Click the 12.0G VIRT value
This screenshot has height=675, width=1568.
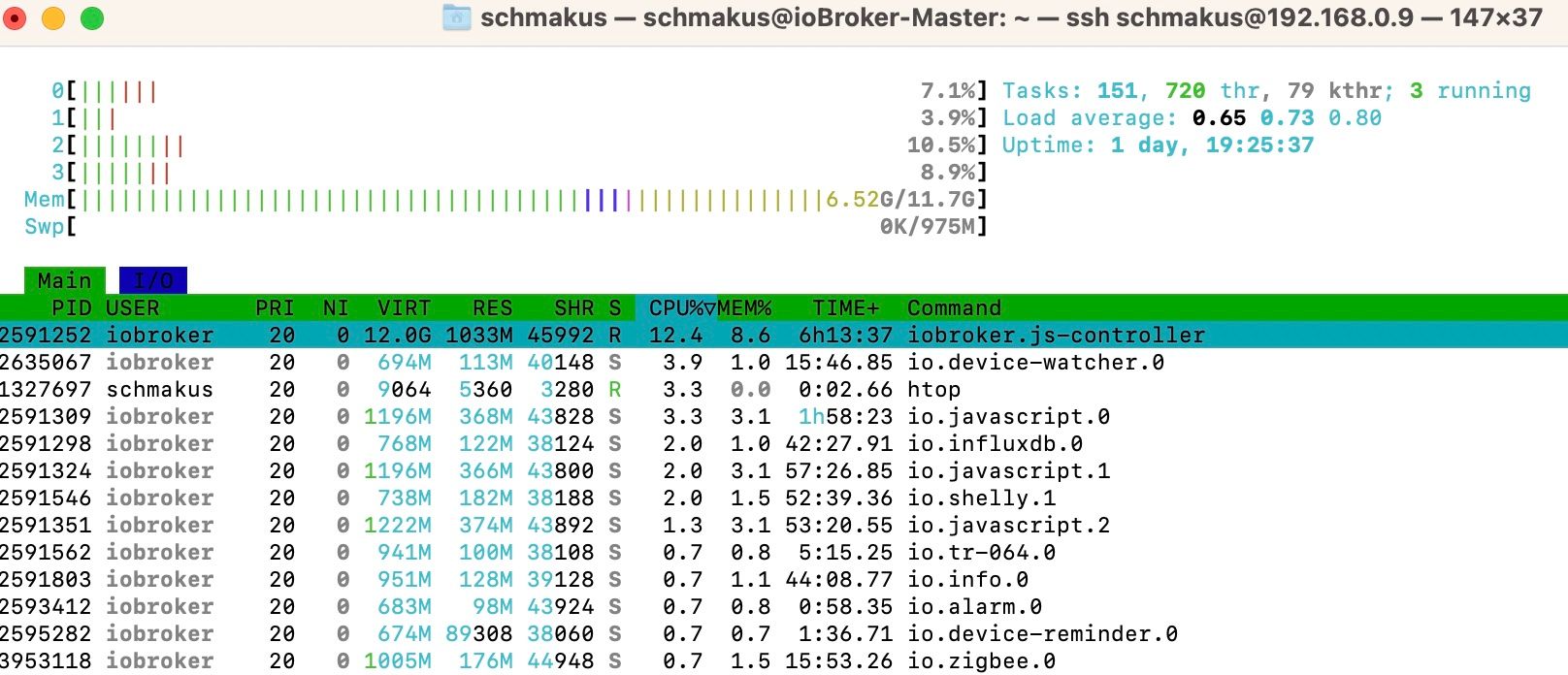pos(398,335)
